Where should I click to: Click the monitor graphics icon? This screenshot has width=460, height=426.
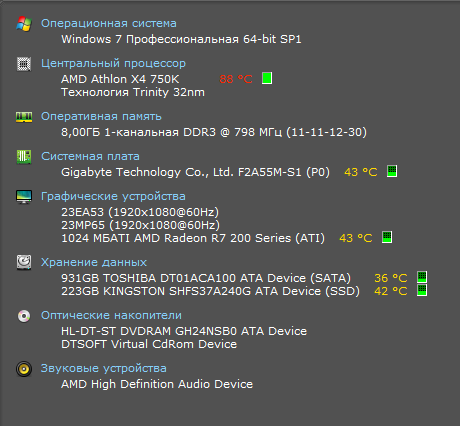(24, 197)
